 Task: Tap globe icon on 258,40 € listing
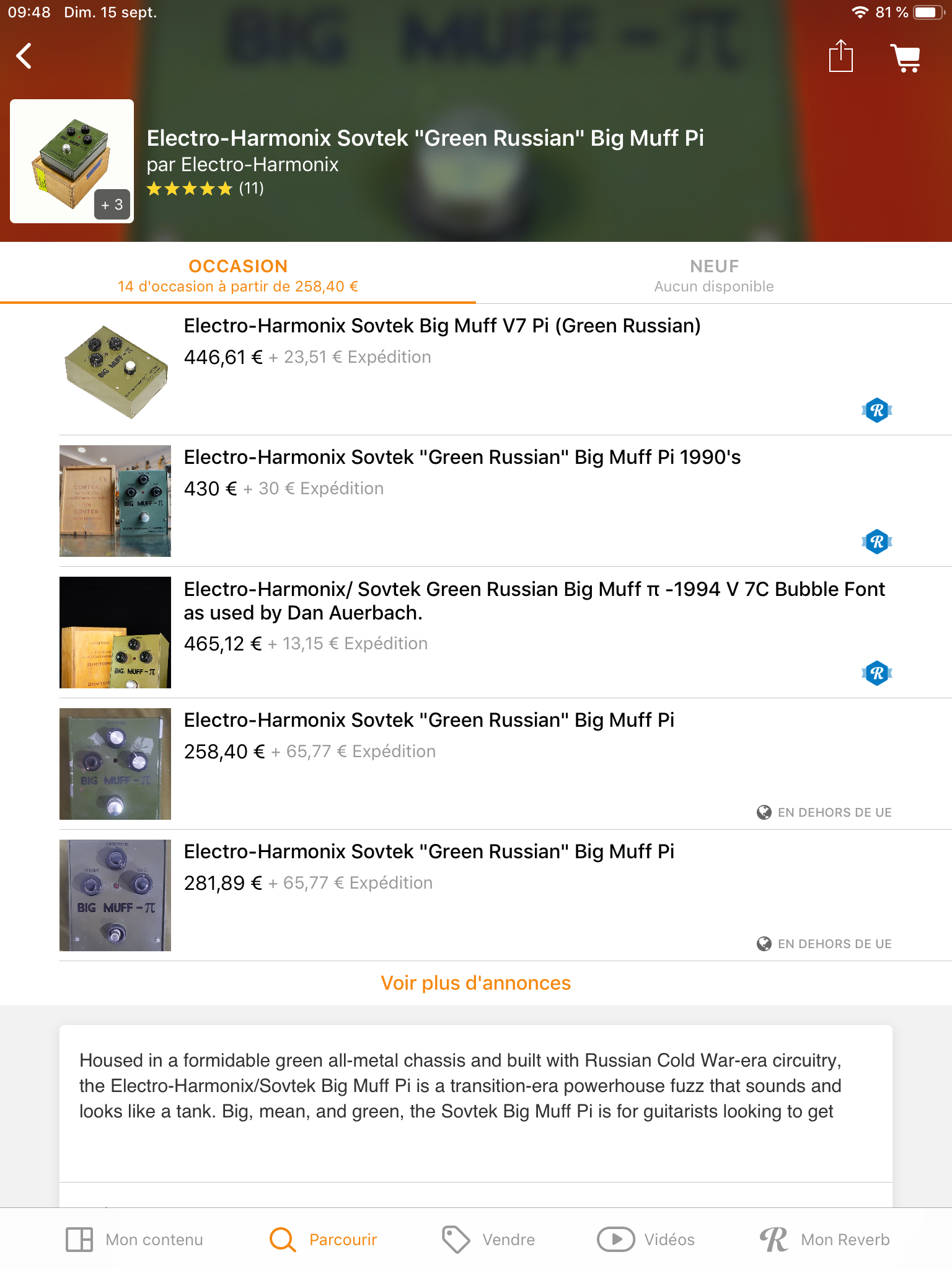point(764,812)
